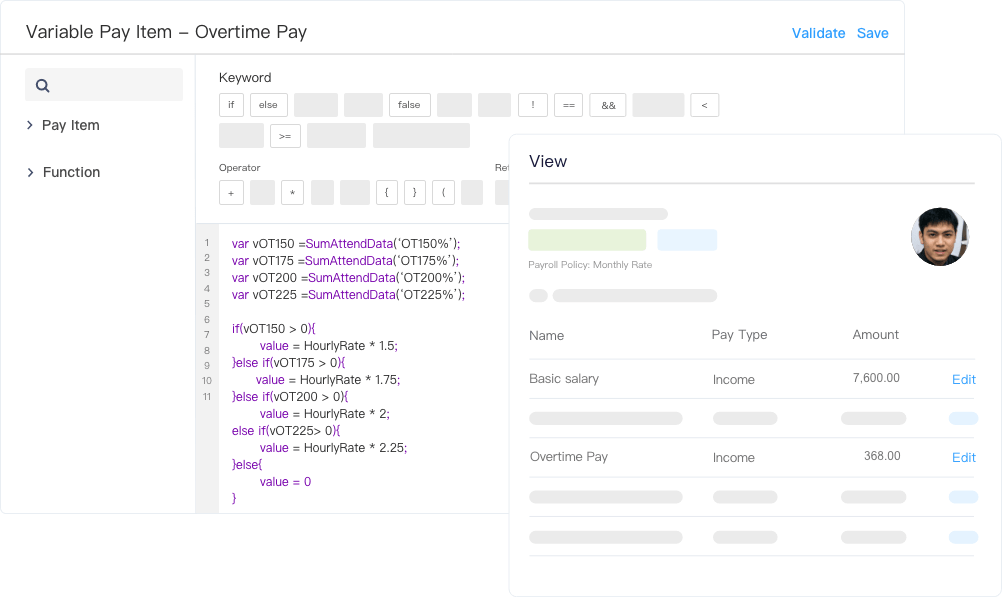Click the Amount column header
This screenshot has height=598, width=1002.
pyautogui.click(x=875, y=335)
